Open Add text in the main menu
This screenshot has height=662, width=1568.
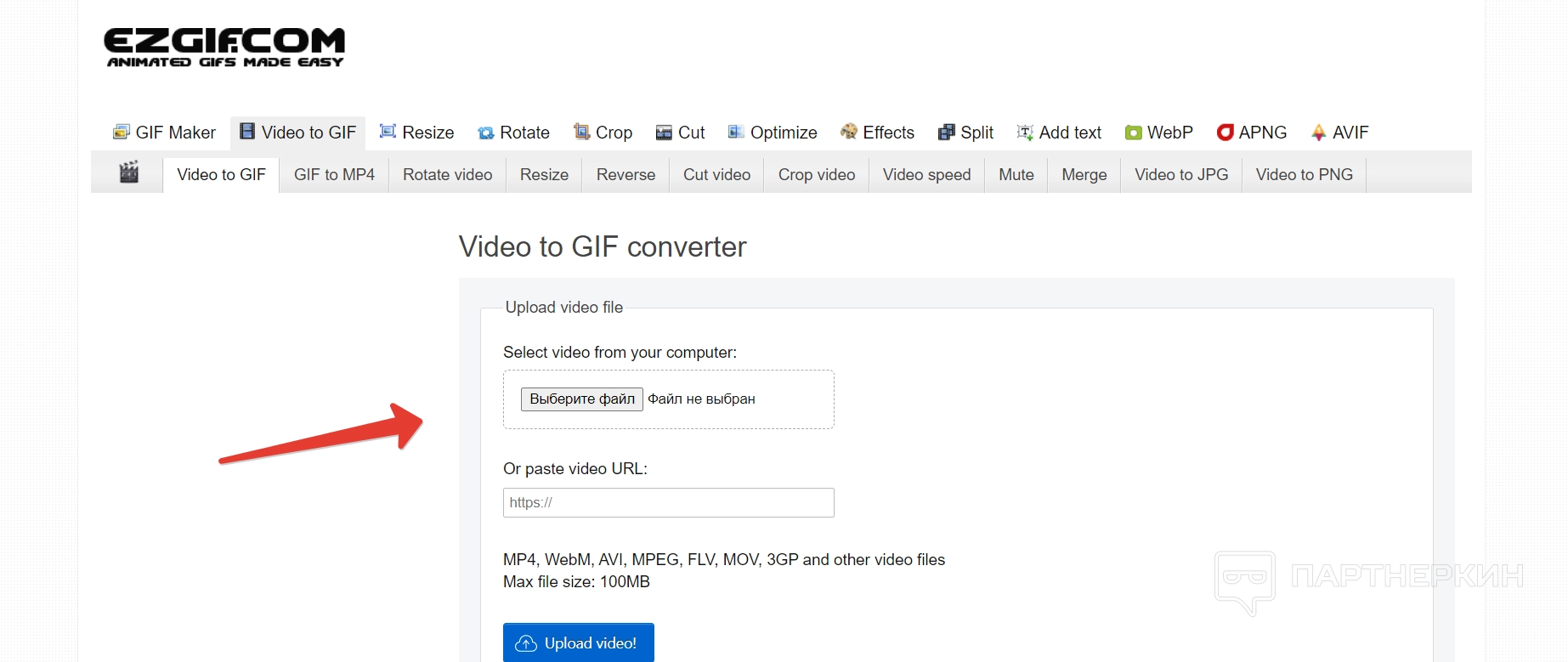coord(1059,133)
